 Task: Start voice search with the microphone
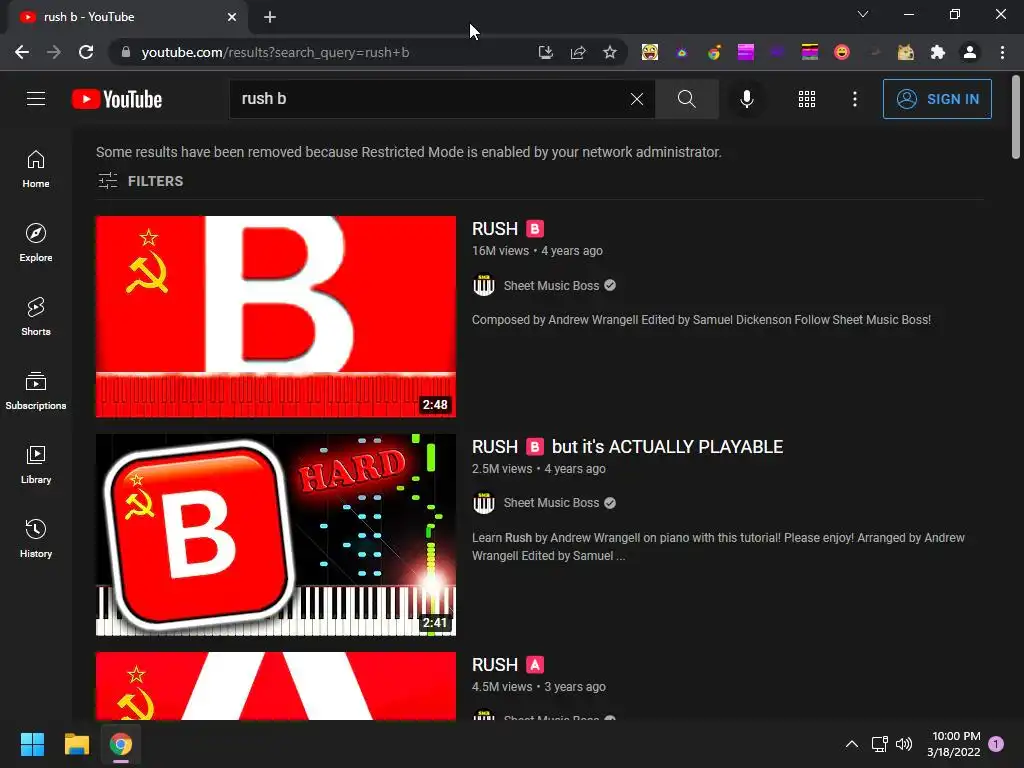click(746, 99)
